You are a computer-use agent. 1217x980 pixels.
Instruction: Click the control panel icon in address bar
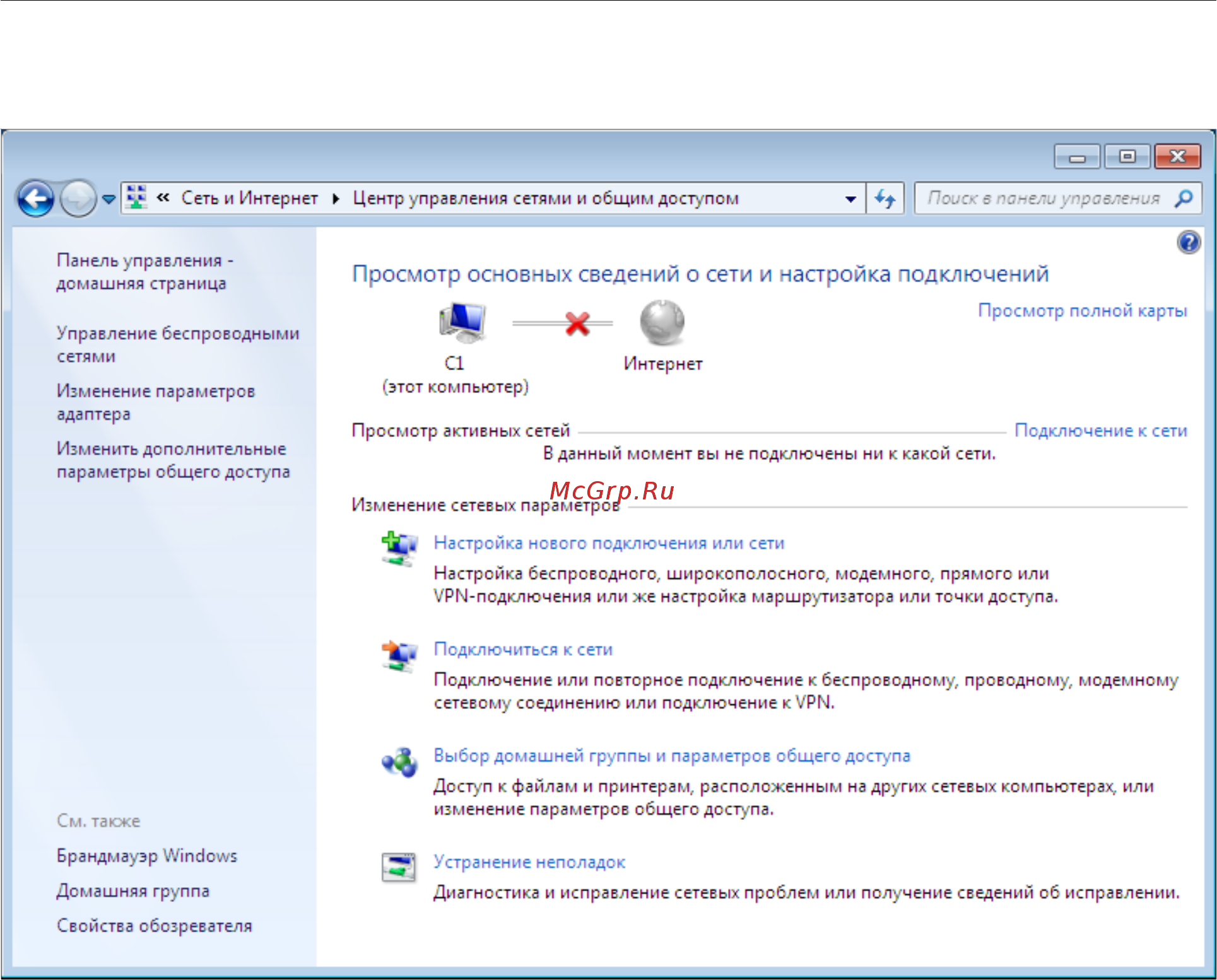(136, 198)
